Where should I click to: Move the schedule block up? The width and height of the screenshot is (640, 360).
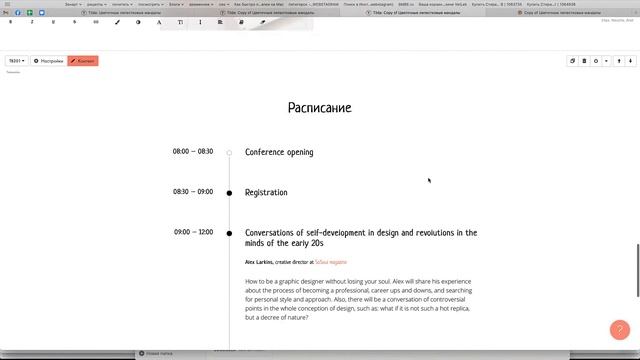(619, 61)
